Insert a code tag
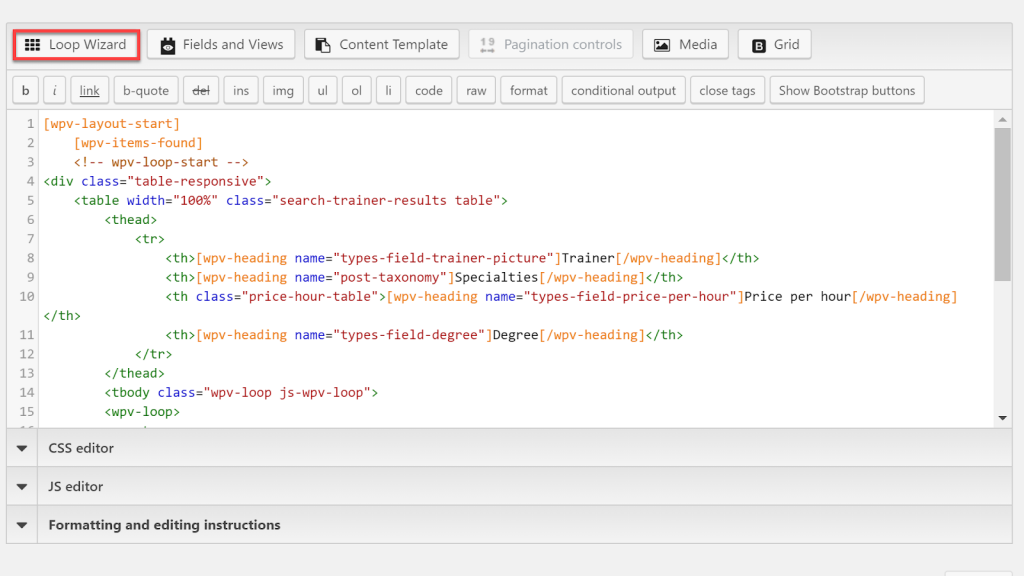The width and height of the screenshot is (1024, 576). [x=429, y=90]
